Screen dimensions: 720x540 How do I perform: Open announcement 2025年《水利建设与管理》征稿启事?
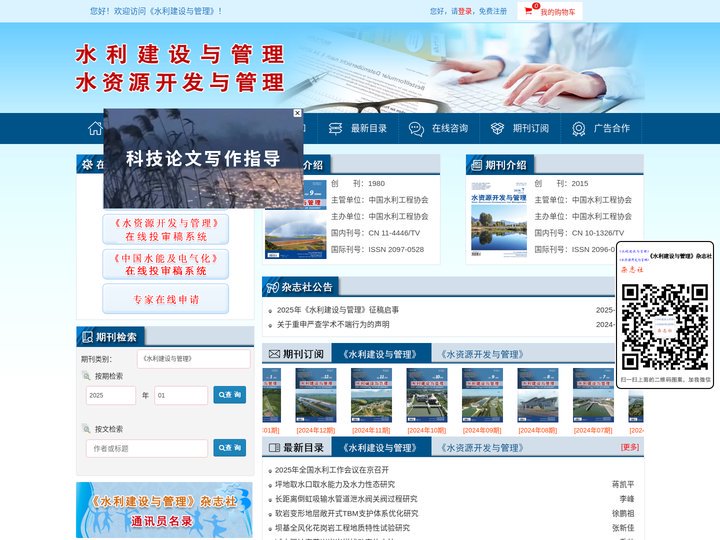(x=338, y=310)
